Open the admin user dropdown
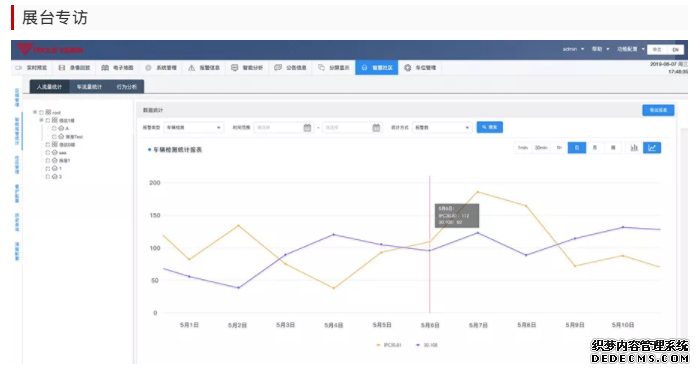Screen dimensions: 700x373 pyautogui.click(x=574, y=49)
